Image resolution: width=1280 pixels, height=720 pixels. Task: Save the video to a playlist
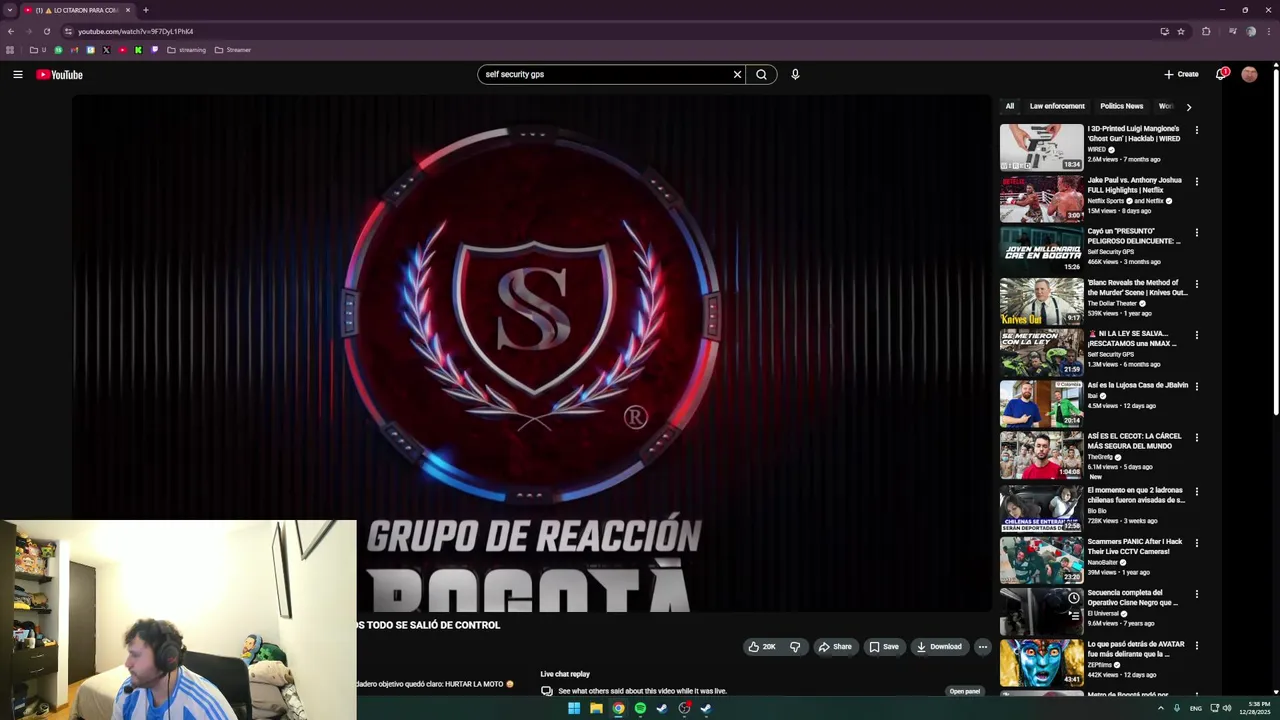883,647
